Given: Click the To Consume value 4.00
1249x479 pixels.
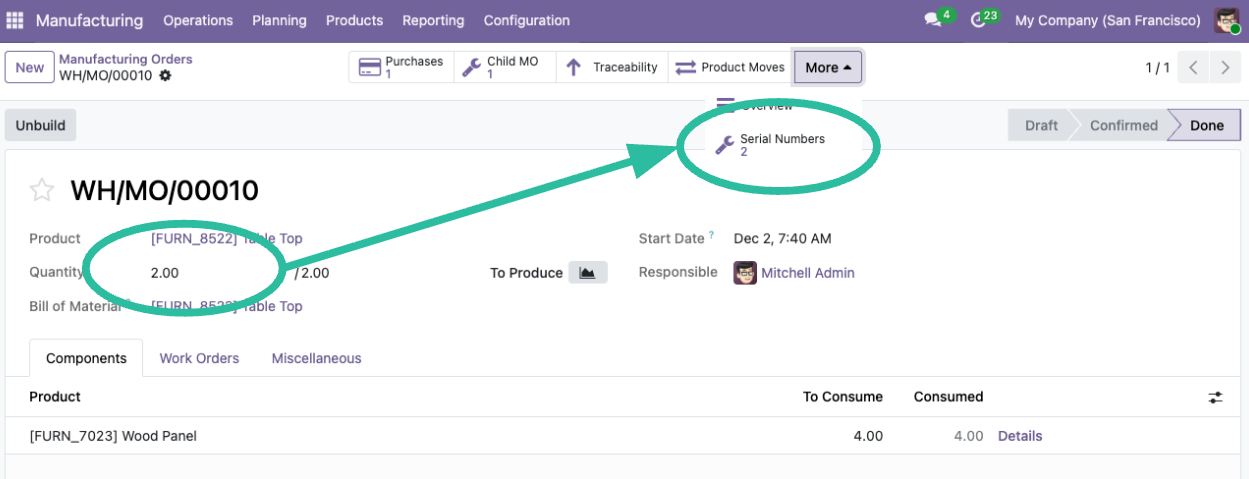Looking at the screenshot, I should point(868,436).
